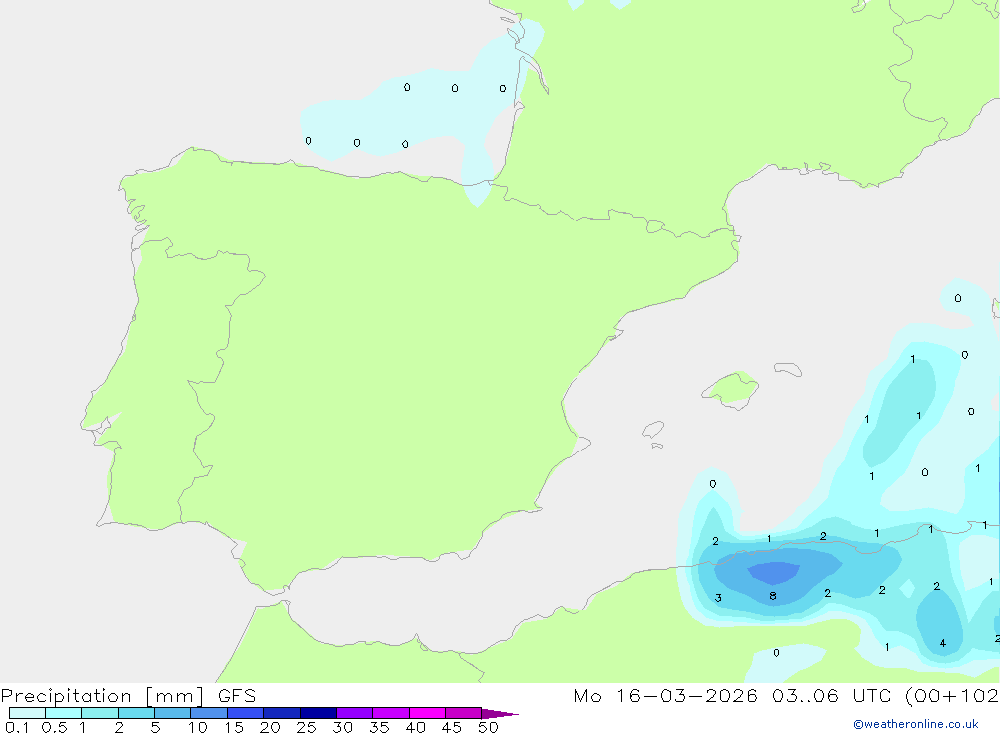
Task: Click the '03..06 UTC' time text
Action: click(x=833, y=696)
